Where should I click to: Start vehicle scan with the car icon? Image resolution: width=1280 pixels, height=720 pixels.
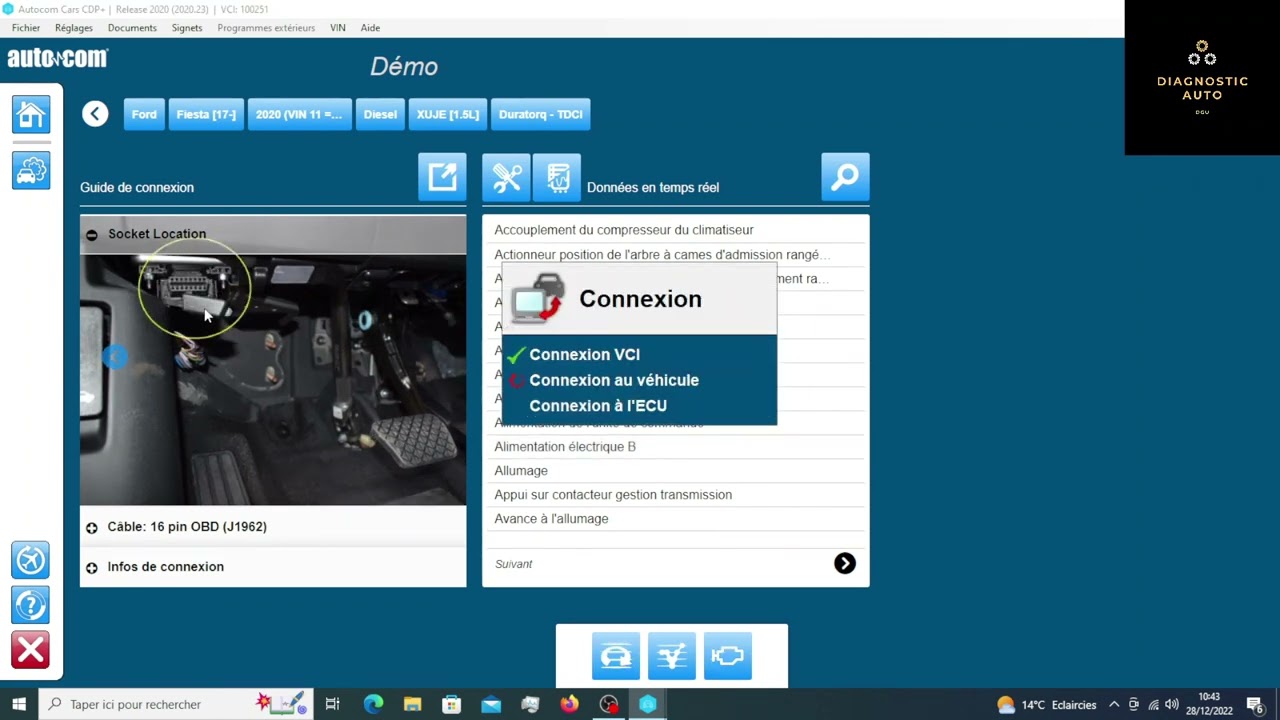coord(616,656)
